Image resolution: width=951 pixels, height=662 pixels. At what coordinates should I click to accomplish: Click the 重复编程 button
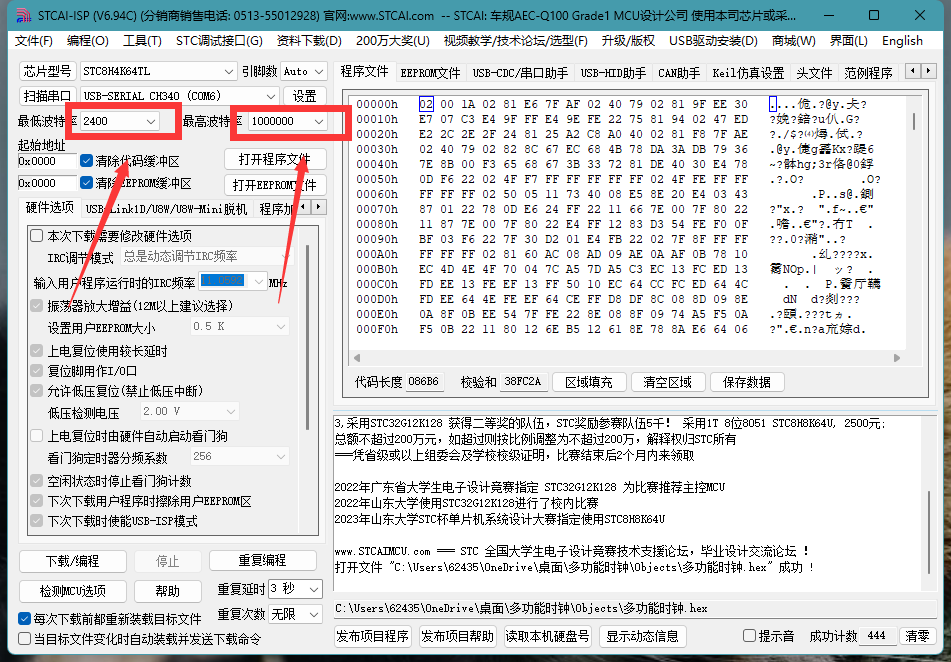click(x=263, y=560)
